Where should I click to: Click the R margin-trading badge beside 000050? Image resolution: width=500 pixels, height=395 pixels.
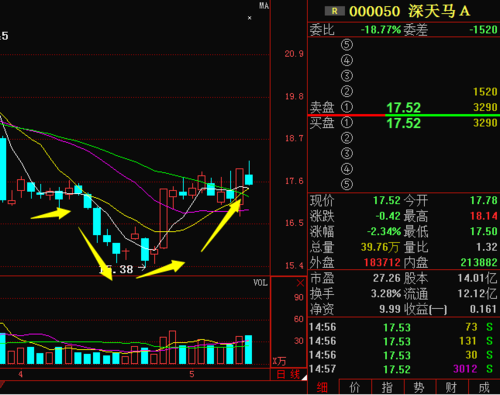point(335,11)
